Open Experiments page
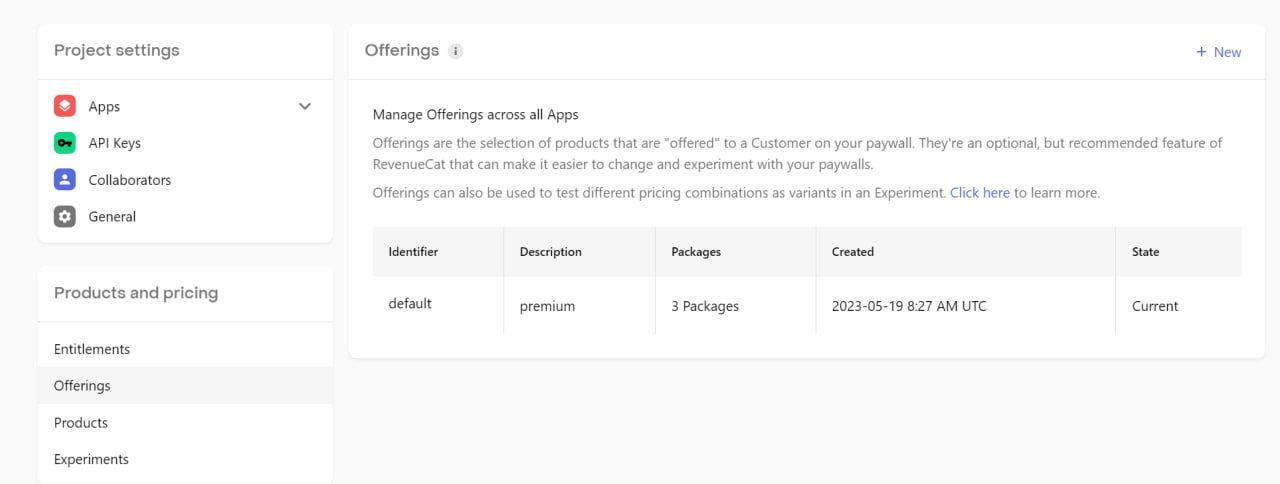 click(185, 459)
